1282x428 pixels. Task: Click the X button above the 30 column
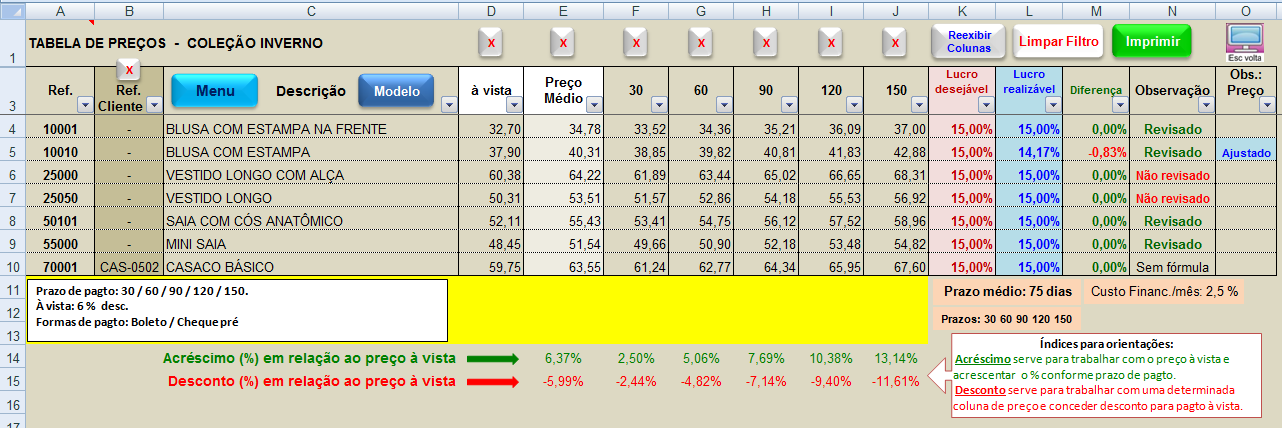(x=635, y=43)
